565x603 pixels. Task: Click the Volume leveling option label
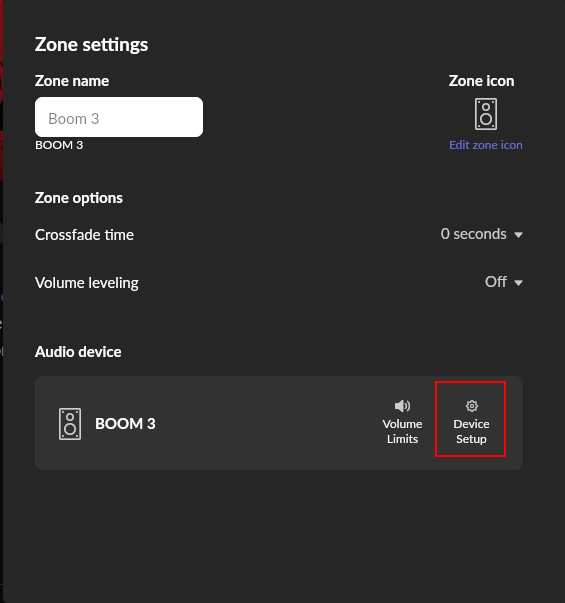(87, 283)
